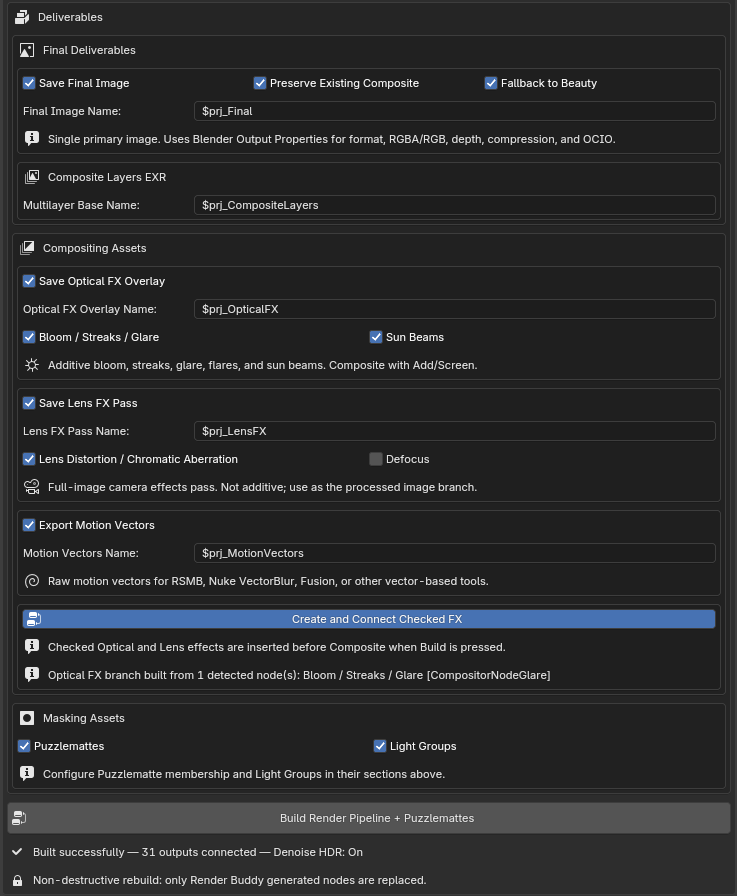Click the Single primary image description text
The width and height of the screenshot is (737, 896).
click(331, 139)
